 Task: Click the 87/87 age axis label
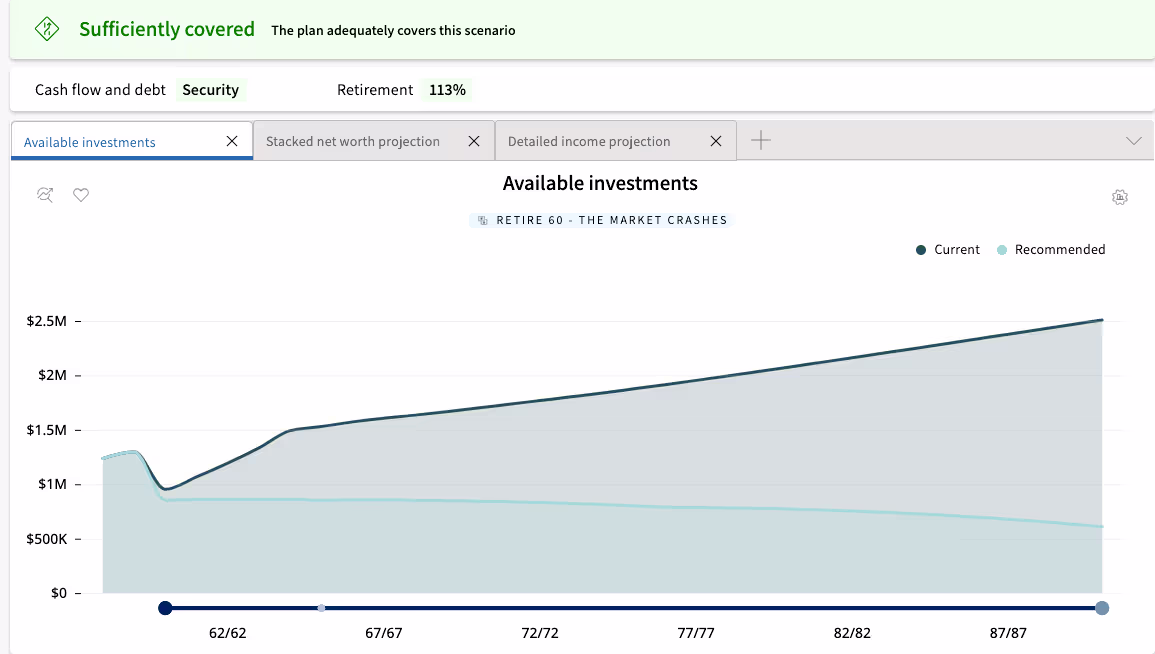point(1008,633)
